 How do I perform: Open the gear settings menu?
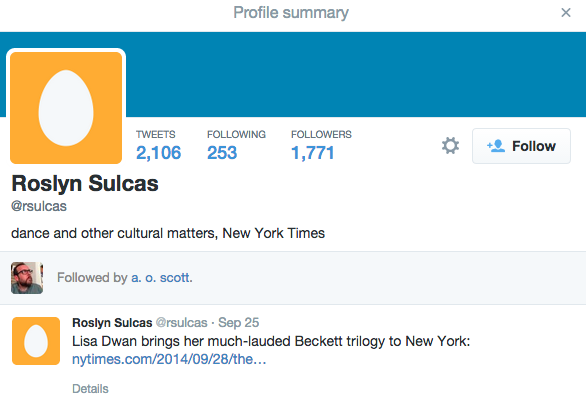(450, 146)
